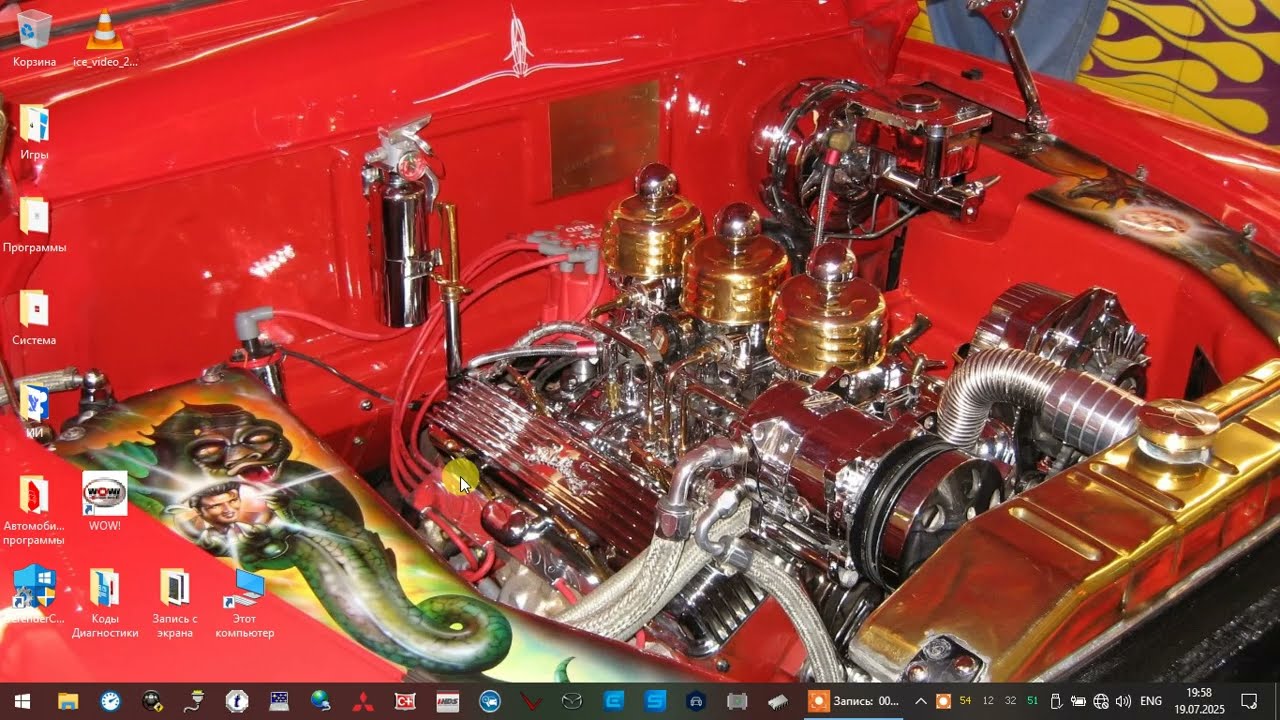This screenshot has width=1280, height=720.
Task: Launch the WOW! desktop shortcut
Action: (x=105, y=502)
